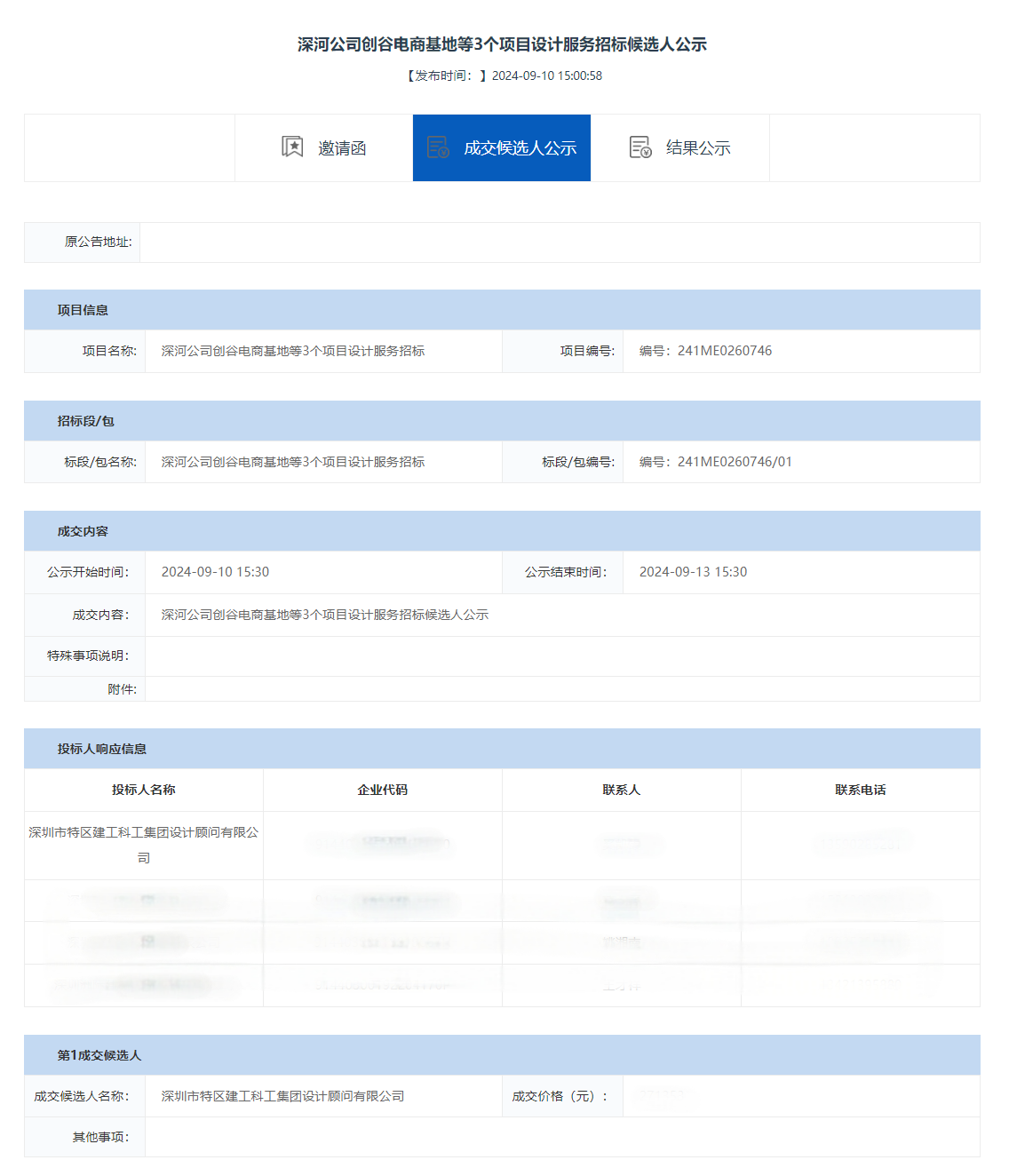Select the company name beside 成交候选人名称
This screenshot has width=1009, height=1176.
(x=282, y=1096)
